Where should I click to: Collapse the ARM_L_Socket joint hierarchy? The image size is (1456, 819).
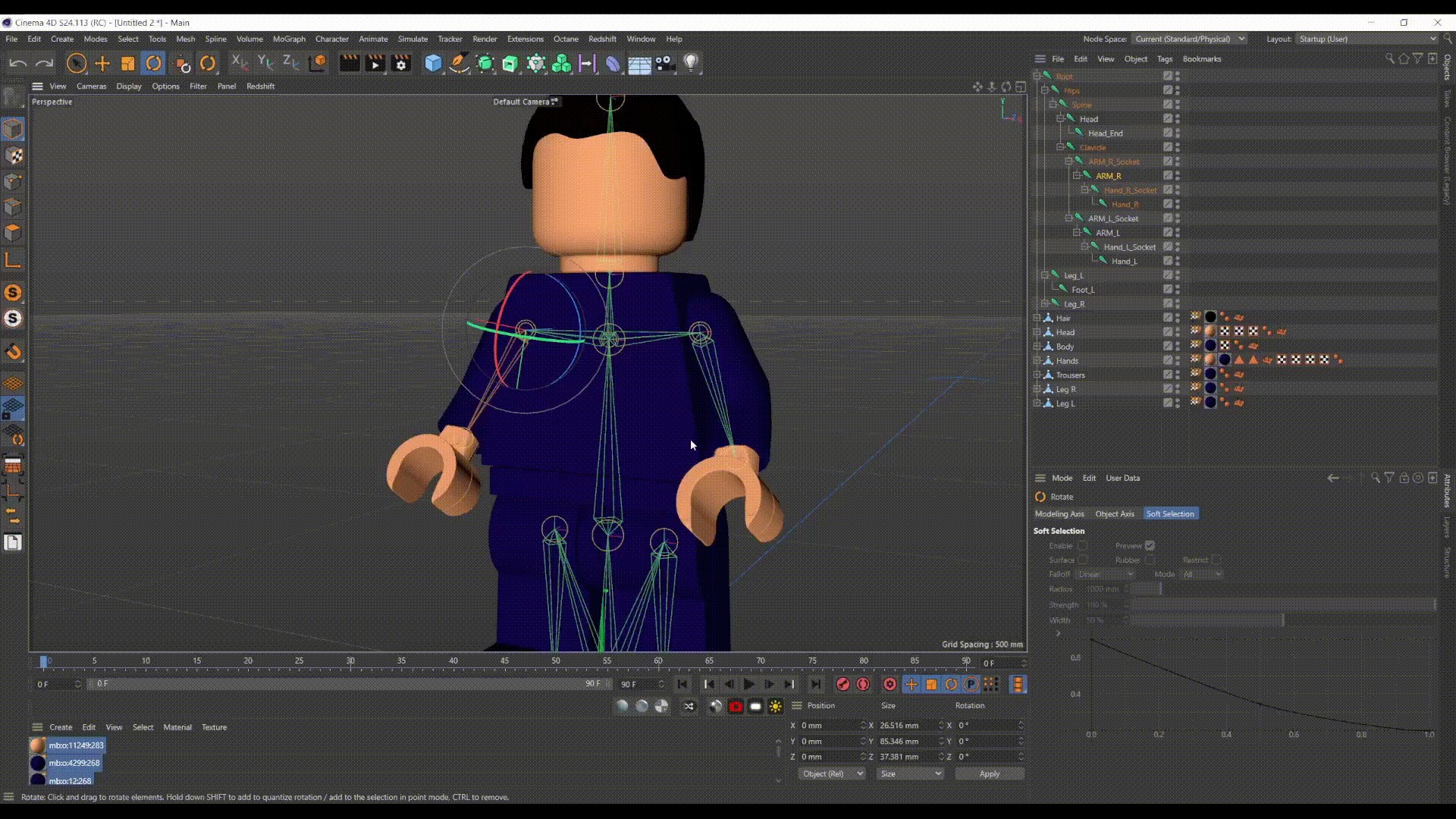[1068, 218]
